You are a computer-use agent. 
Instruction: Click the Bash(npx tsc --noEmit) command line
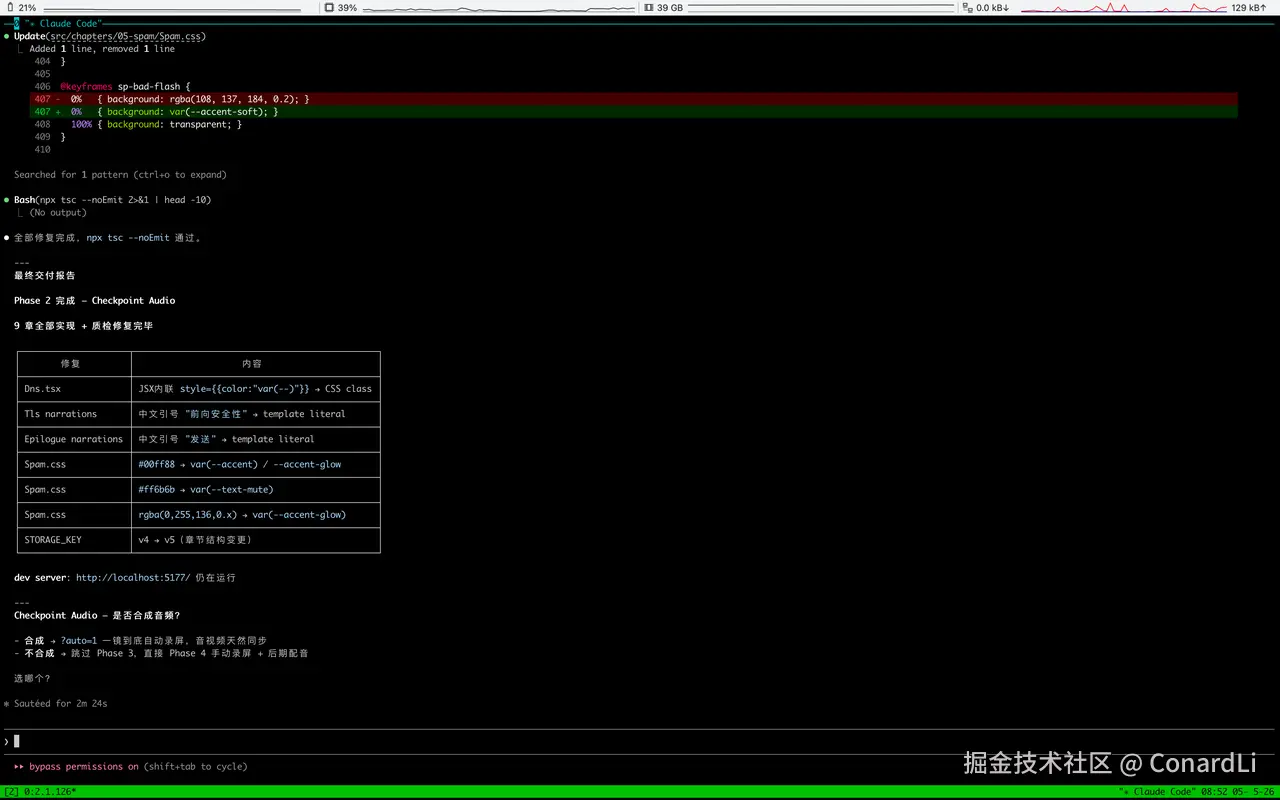[x=112, y=200]
